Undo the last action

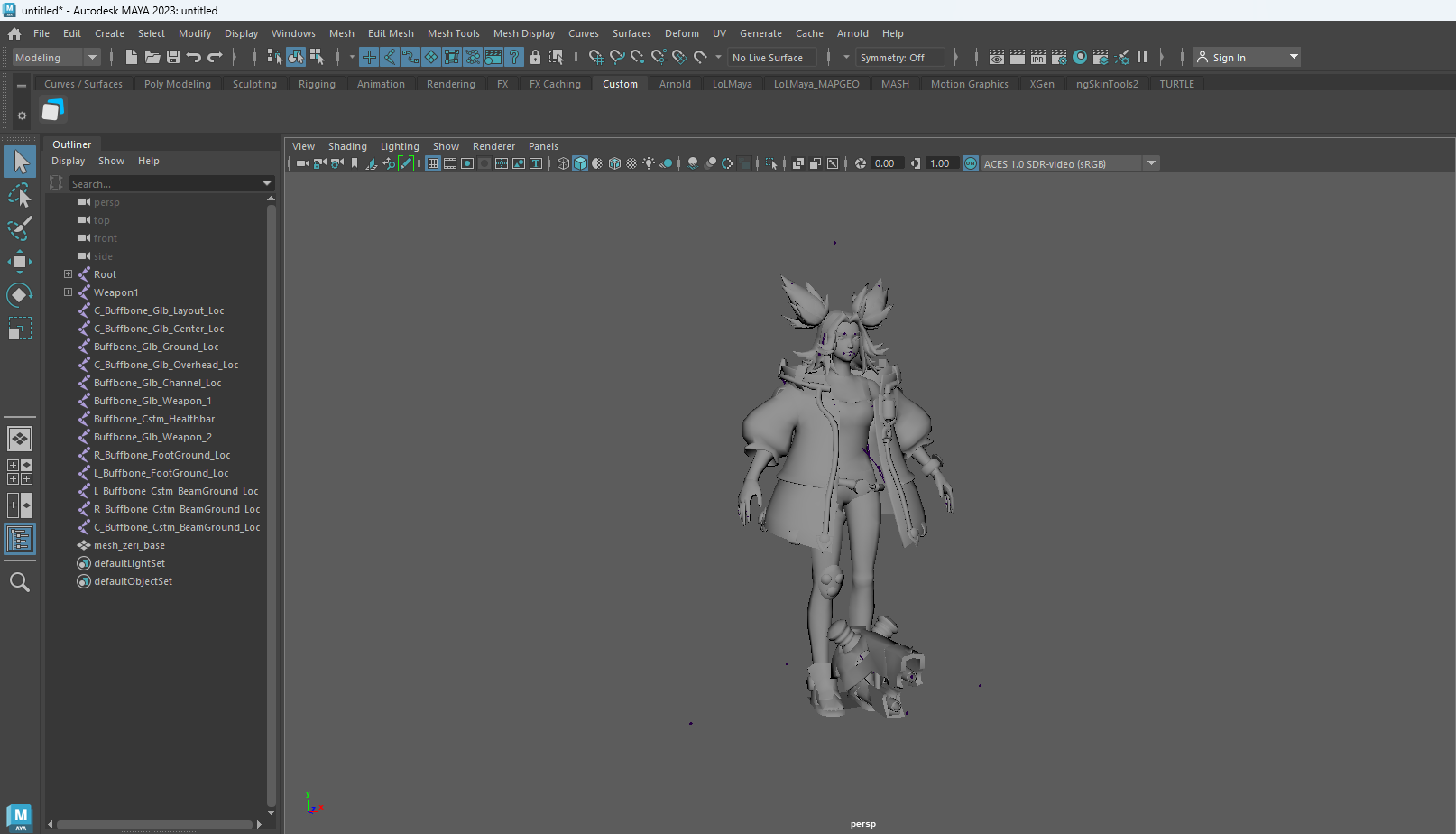pyautogui.click(x=194, y=57)
